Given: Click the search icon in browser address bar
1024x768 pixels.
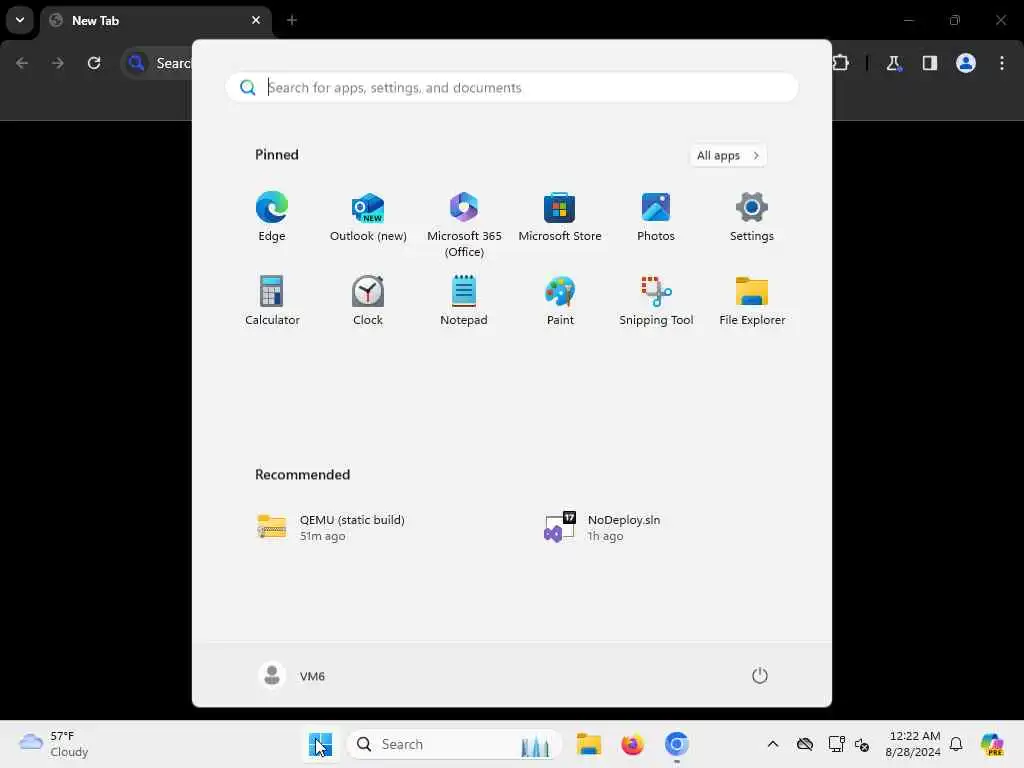Looking at the screenshot, I should [136, 63].
